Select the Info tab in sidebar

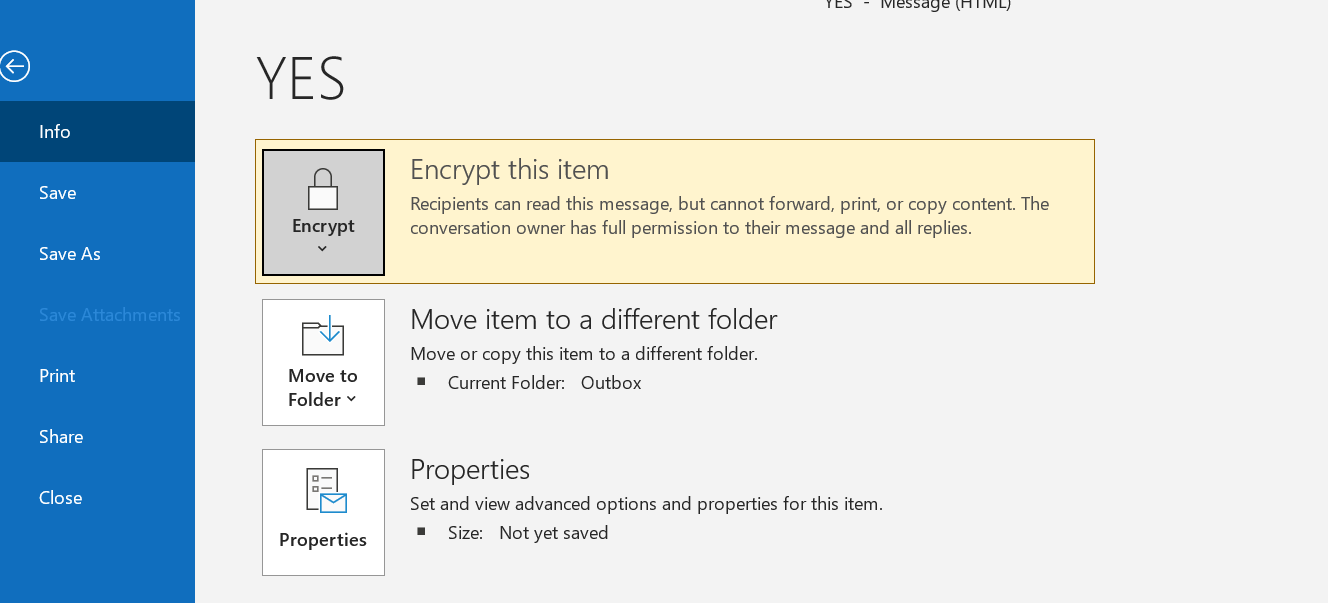pyautogui.click(x=97, y=131)
